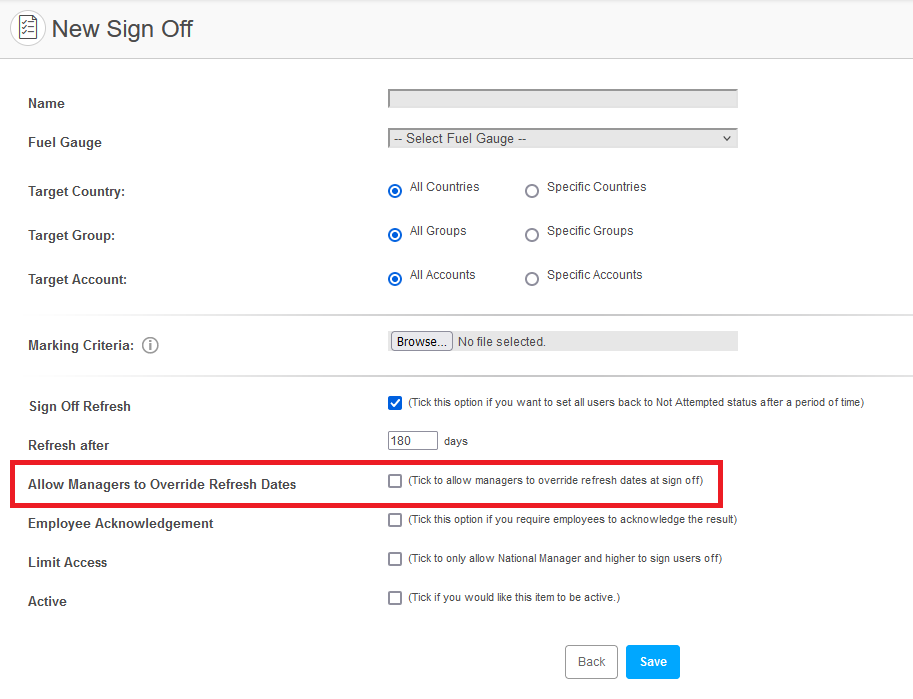The width and height of the screenshot is (913, 699).
Task: Click the Fuel Gauge dropdown chevron arrow
Action: [727, 139]
